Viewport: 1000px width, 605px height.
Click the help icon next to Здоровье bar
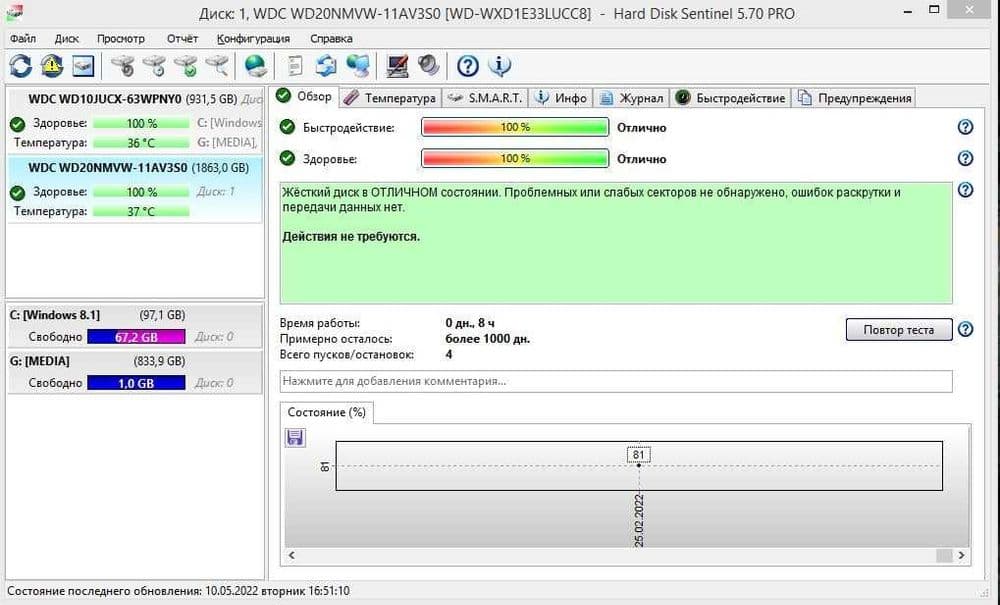tap(966, 158)
